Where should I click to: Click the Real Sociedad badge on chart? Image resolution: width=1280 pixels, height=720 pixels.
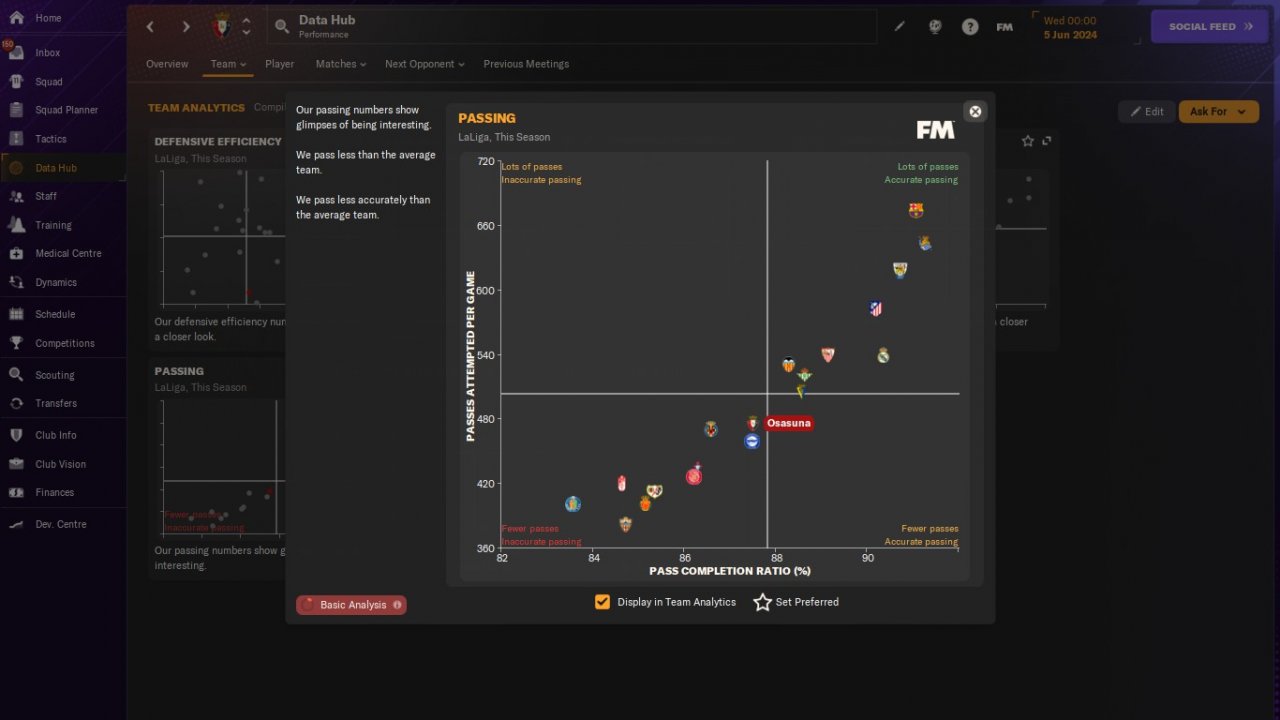tap(925, 243)
